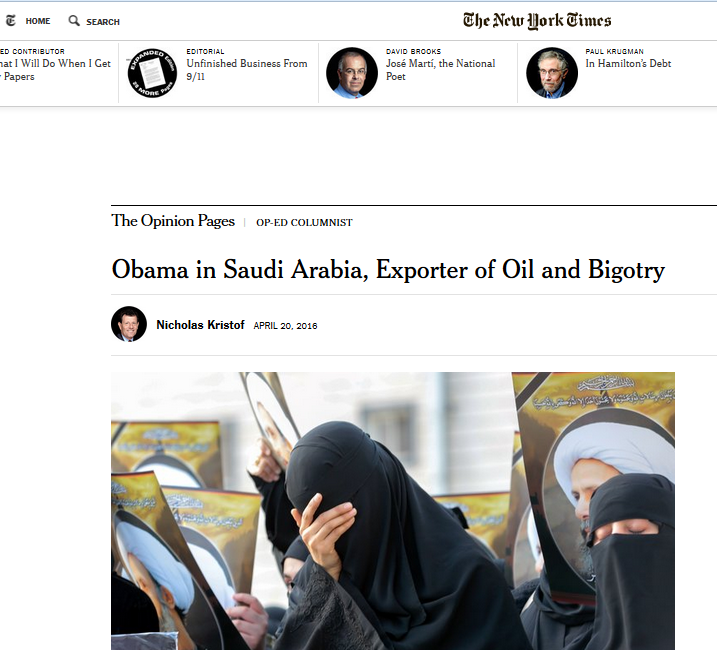Open 'Unfinished Business From 9/11' editorial
Screen dimensions: 717x650
click(x=246, y=70)
